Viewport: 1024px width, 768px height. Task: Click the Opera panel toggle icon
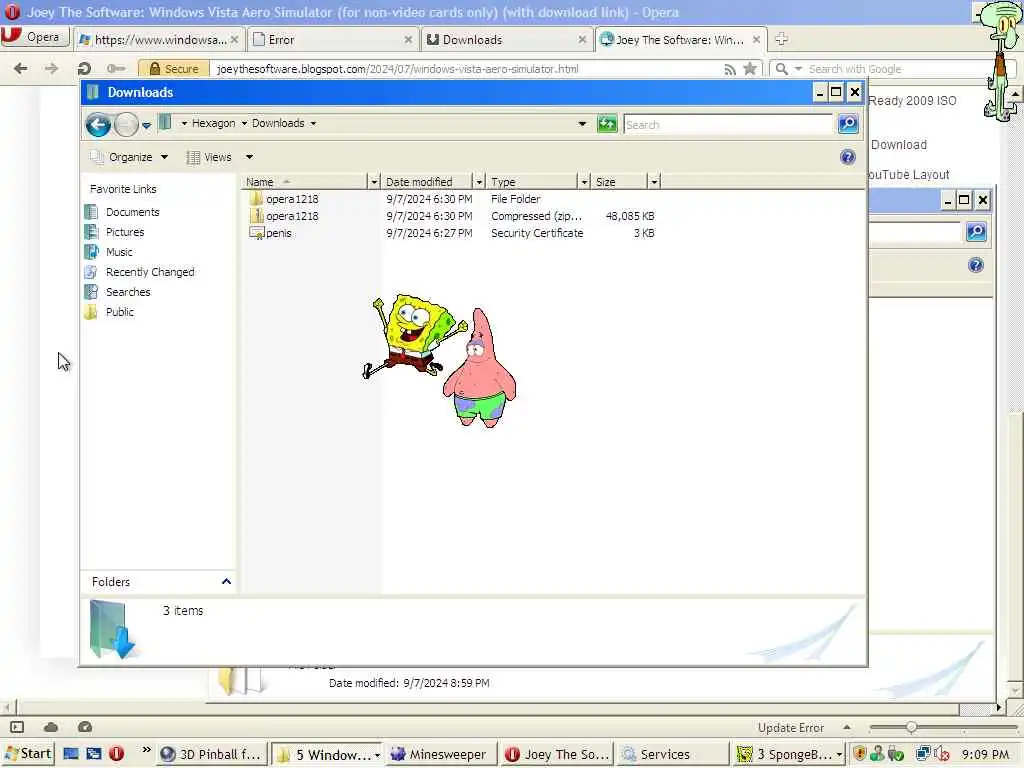click(x=18, y=727)
